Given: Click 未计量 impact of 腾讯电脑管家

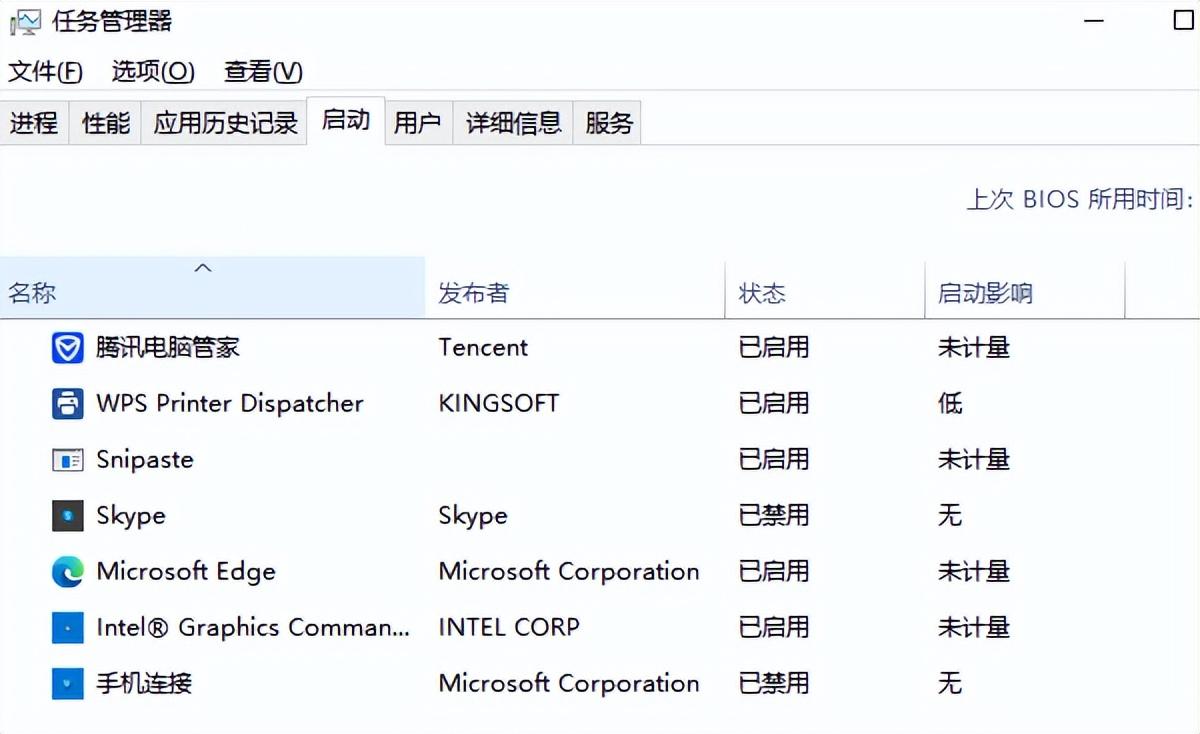Looking at the screenshot, I should 974,348.
